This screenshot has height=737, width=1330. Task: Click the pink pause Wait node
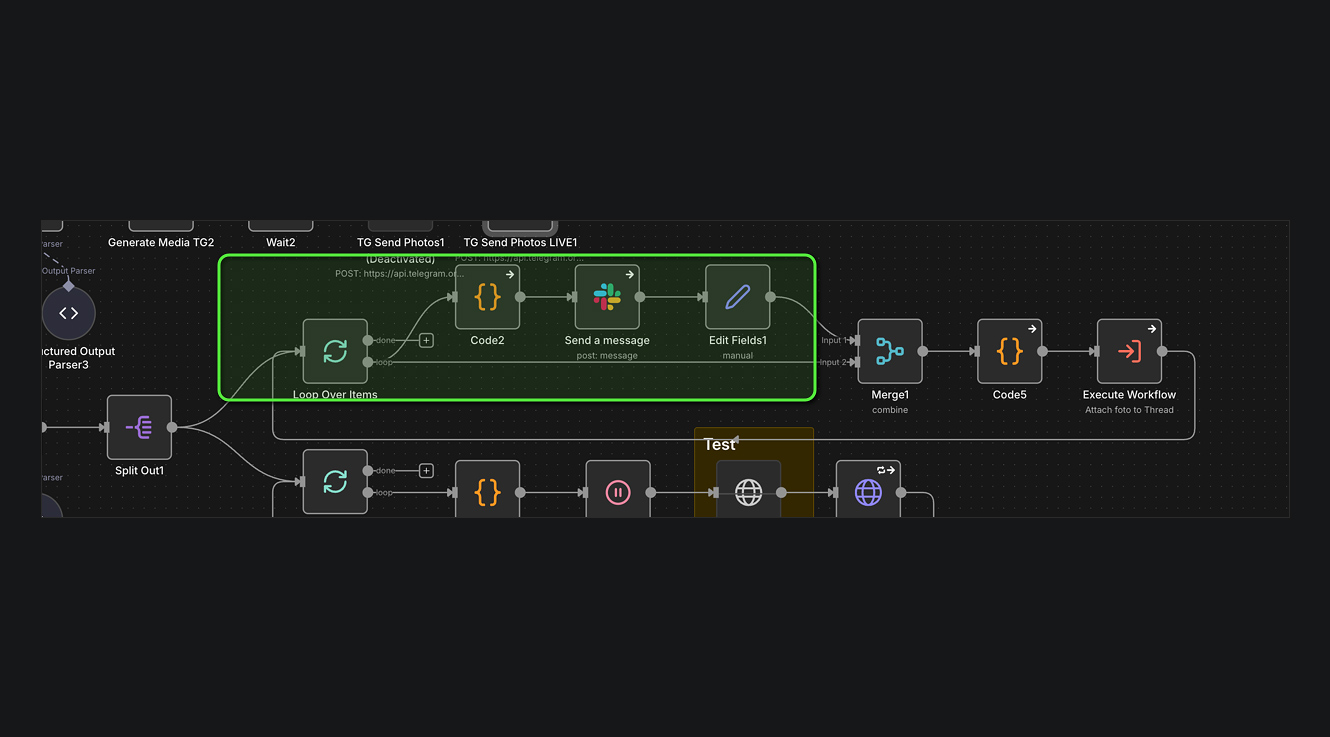click(618, 492)
